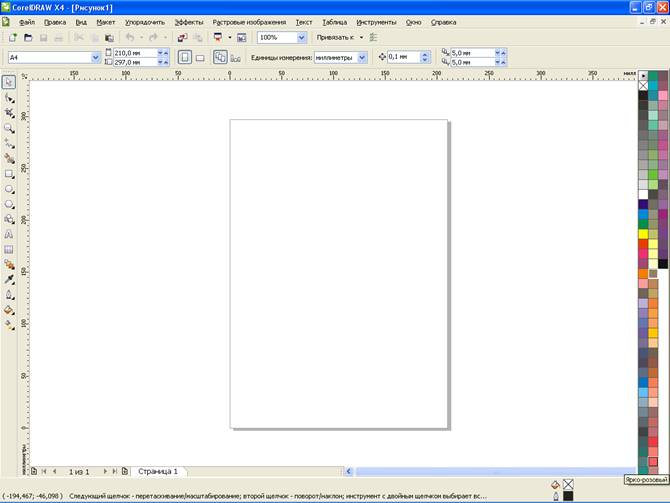Pick the white swatch in color palette
Image resolution: width=670 pixels, height=503 pixels.
pos(643,194)
